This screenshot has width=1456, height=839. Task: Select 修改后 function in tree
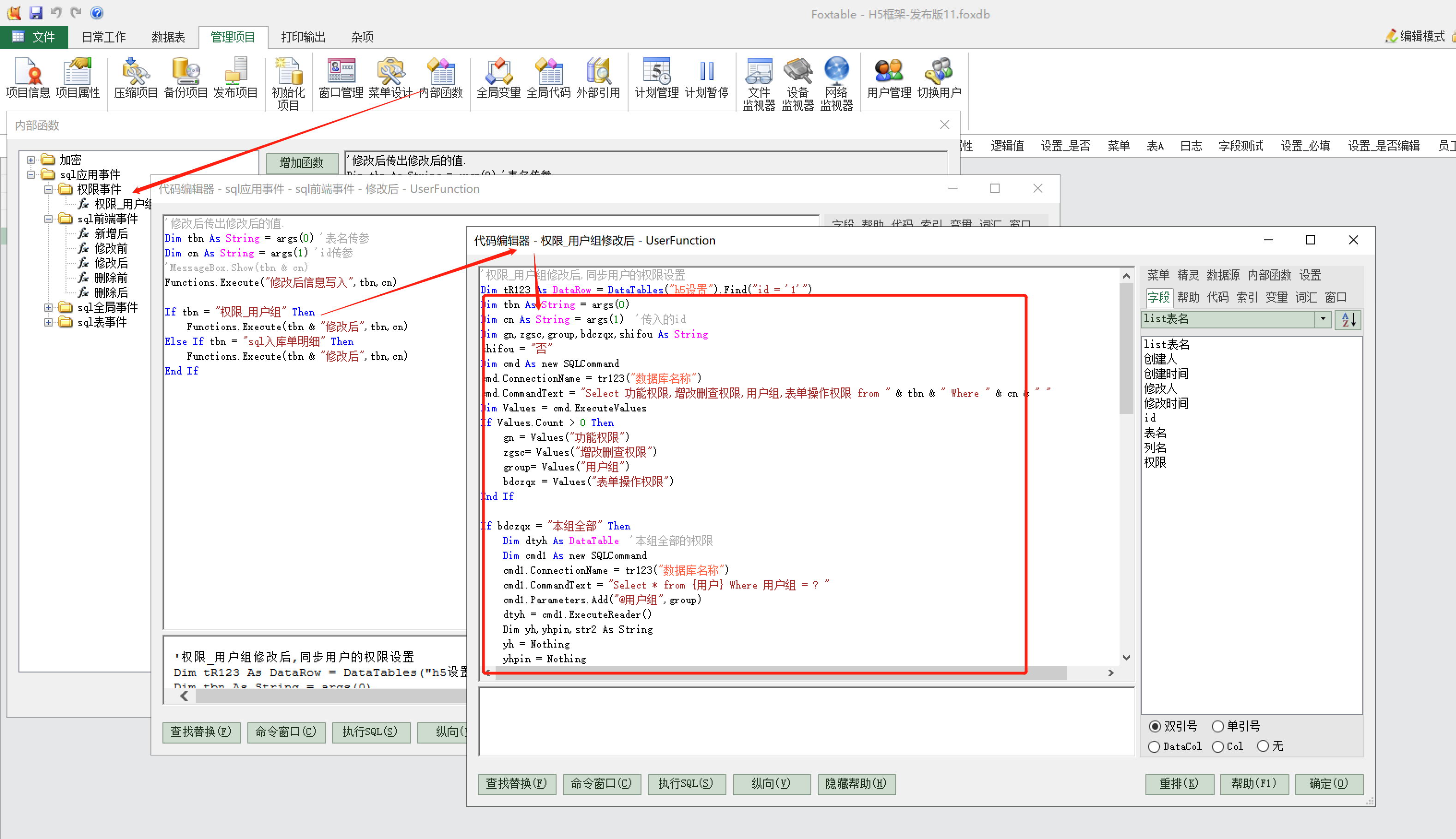pyautogui.click(x=111, y=263)
